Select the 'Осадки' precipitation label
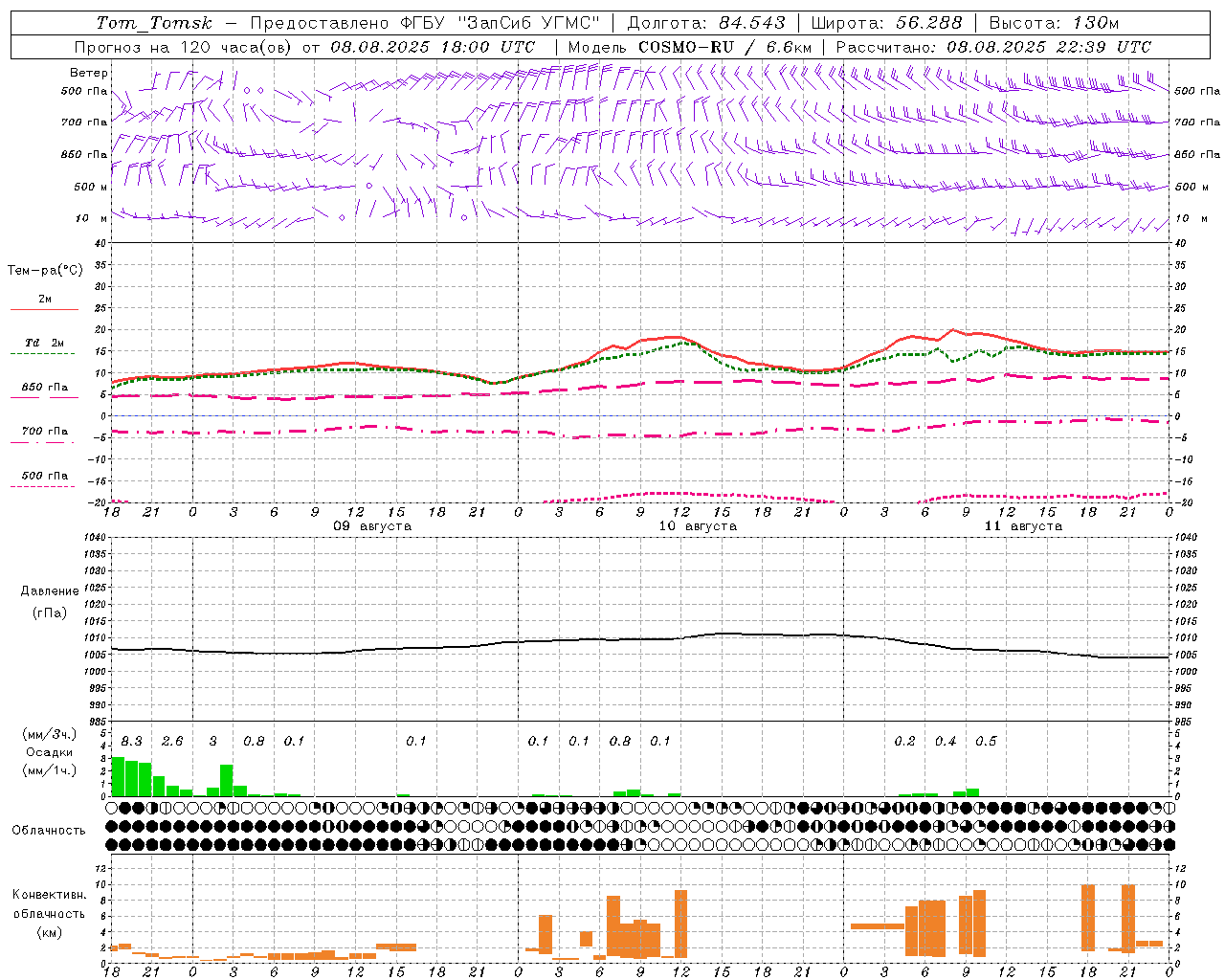This screenshot has height=980, width=1225. (49, 752)
